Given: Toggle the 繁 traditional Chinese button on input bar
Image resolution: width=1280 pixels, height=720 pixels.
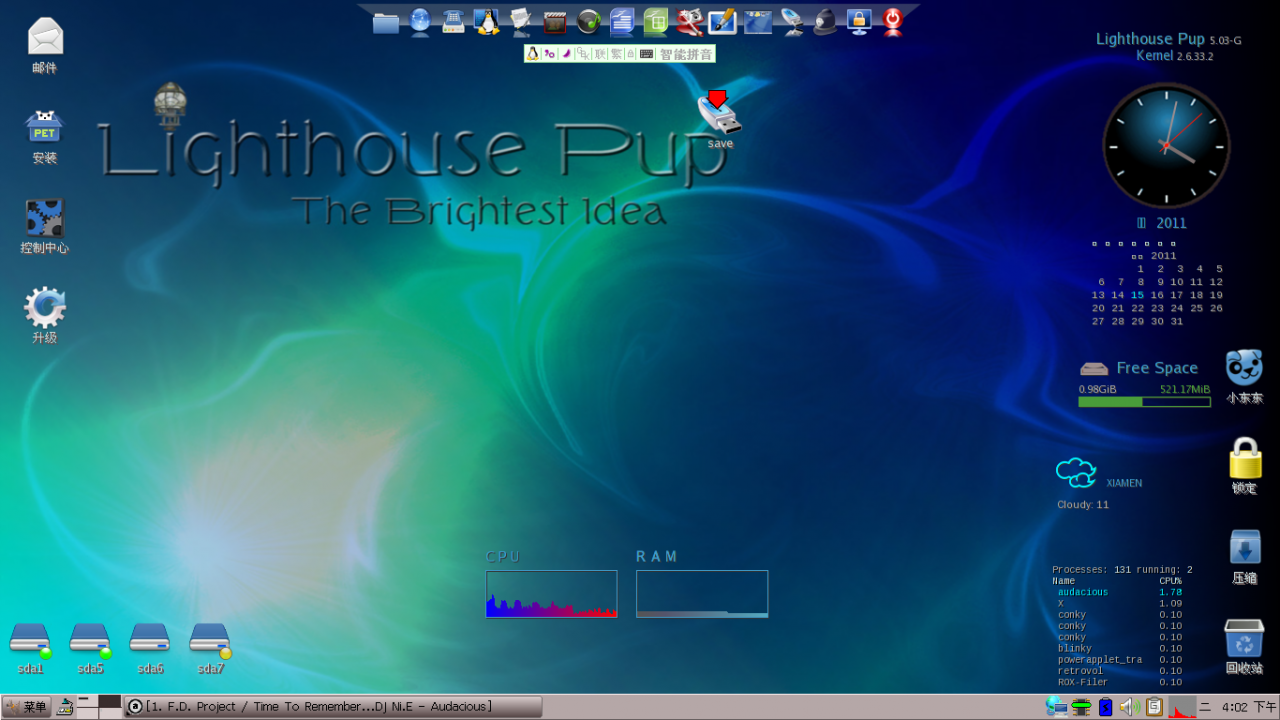Looking at the screenshot, I should coord(616,54).
